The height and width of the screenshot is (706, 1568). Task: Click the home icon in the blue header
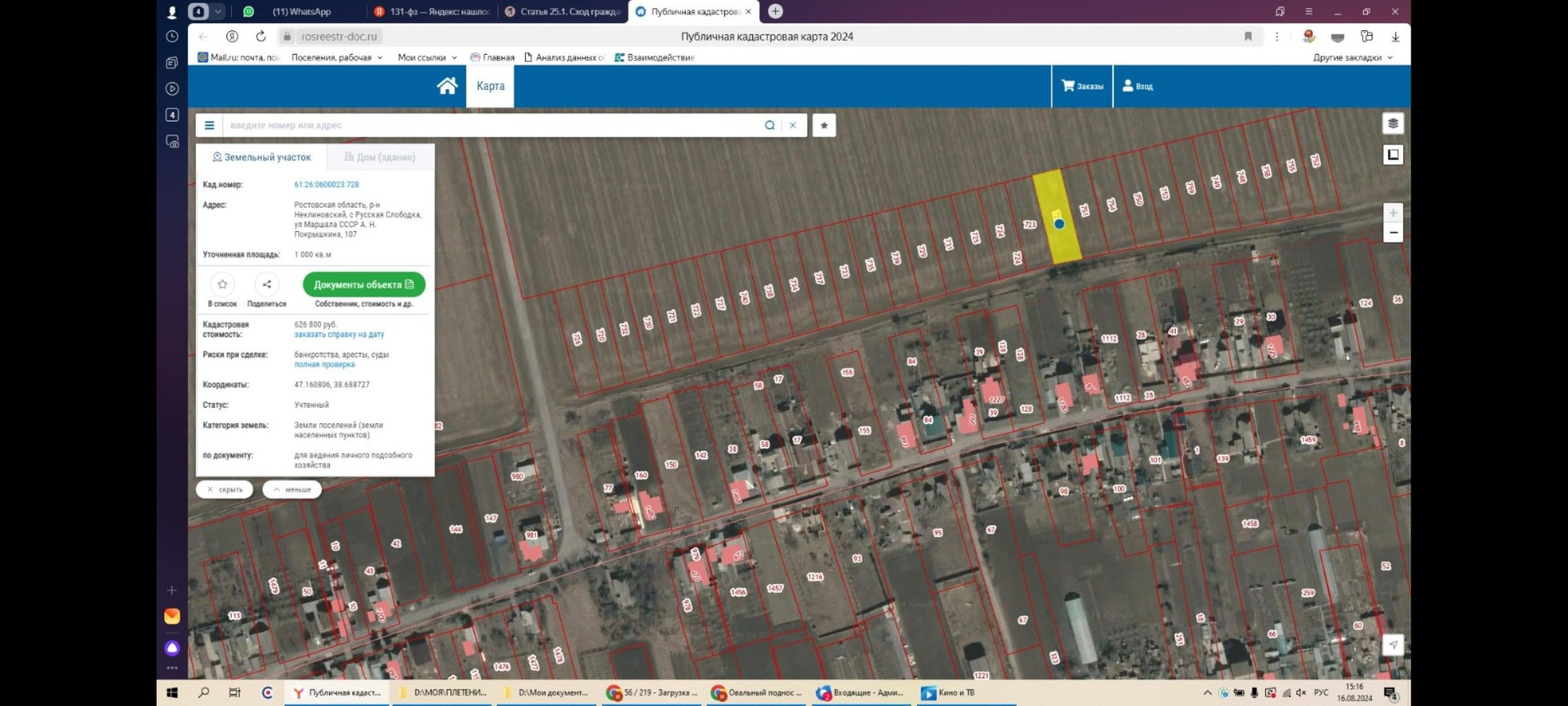(447, 86)
